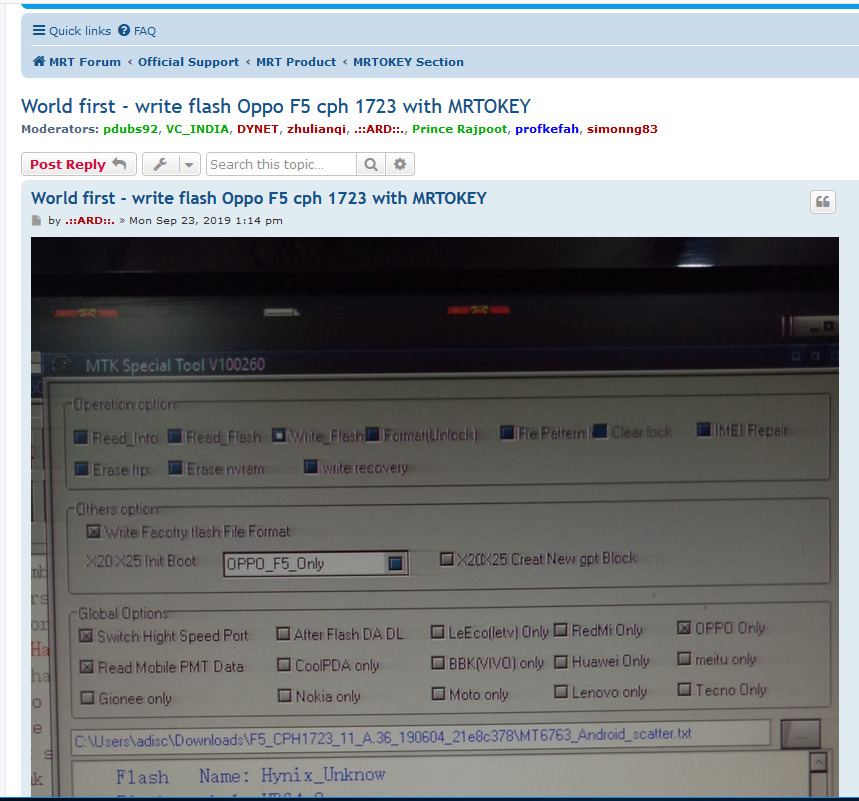Toggle Erase nvram option in photo
Image resolution: width=859 pixels, height=801 pixels.
coord(175,468)
